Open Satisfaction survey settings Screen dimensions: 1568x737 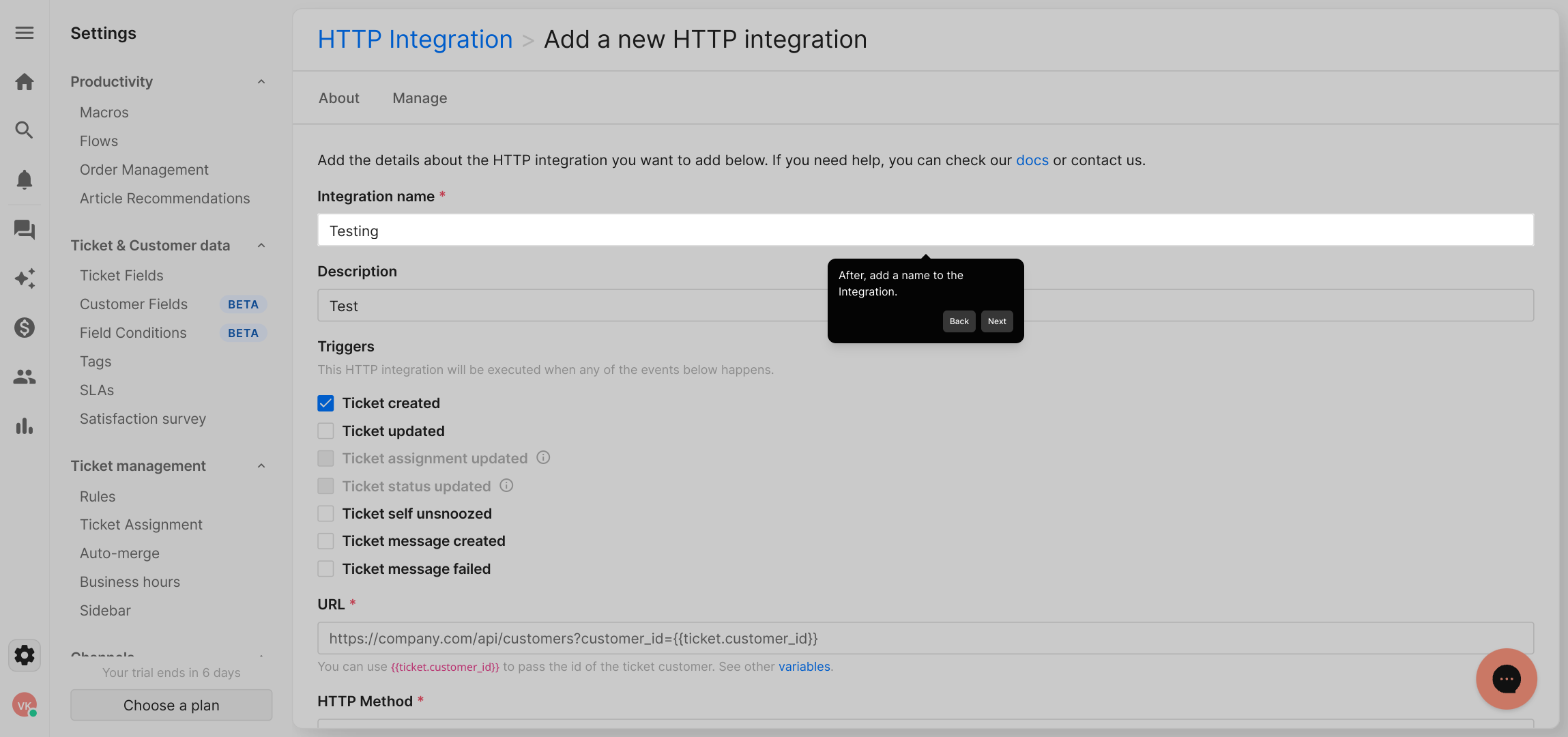point(143,419)
